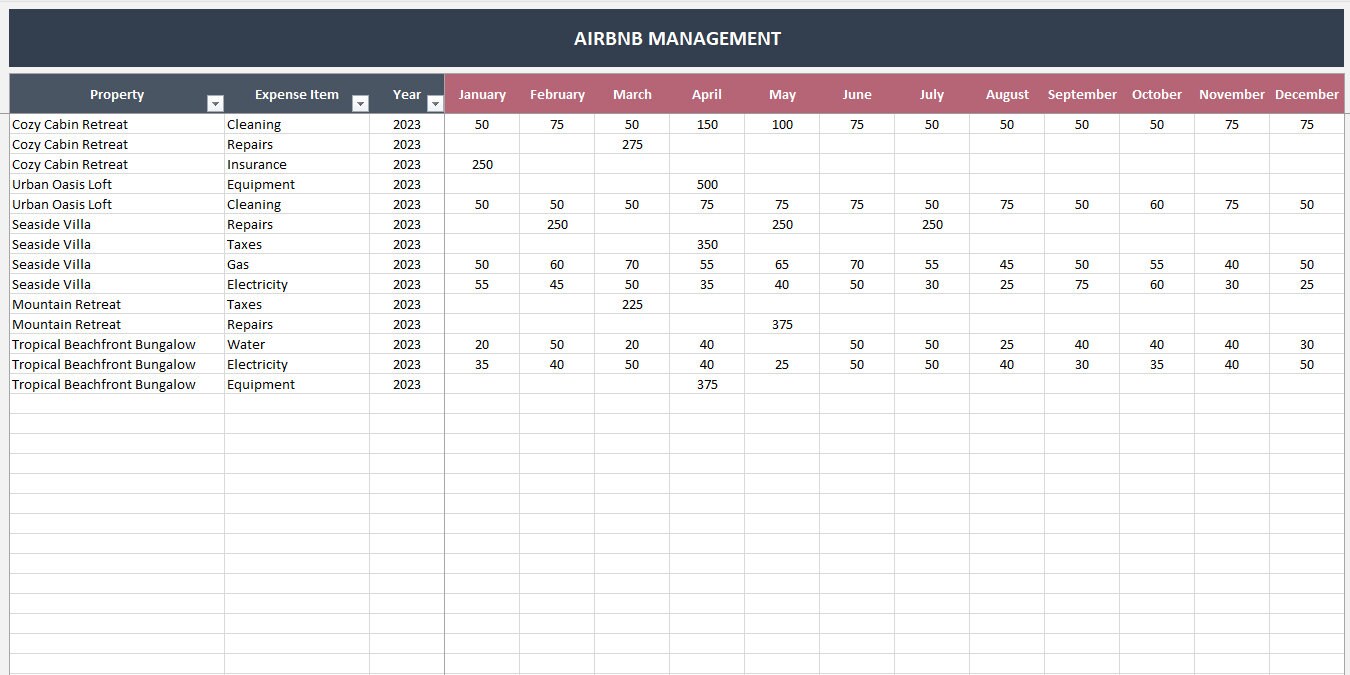Select the Seaside Villa Gas property cell

tap(117, 264)
